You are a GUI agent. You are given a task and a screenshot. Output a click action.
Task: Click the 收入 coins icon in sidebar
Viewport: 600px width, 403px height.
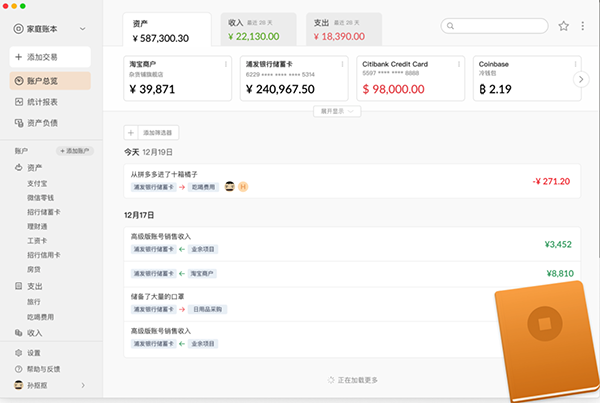pyautogui.click(x=18, y=333)
